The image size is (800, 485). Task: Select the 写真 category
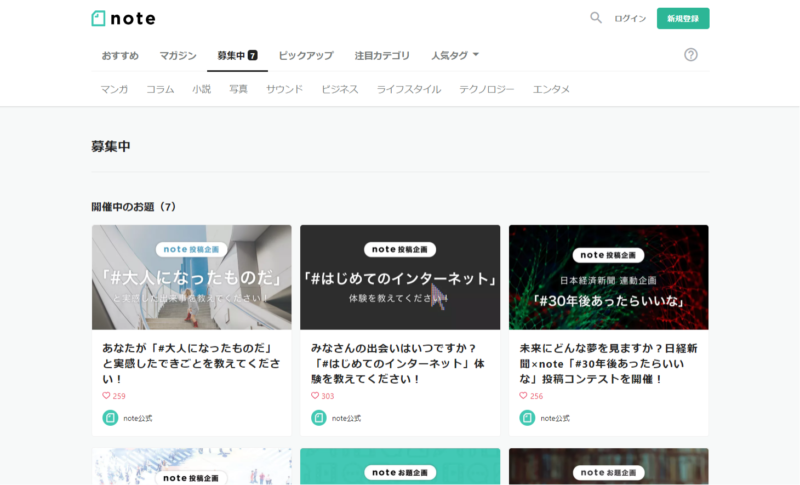238,89
